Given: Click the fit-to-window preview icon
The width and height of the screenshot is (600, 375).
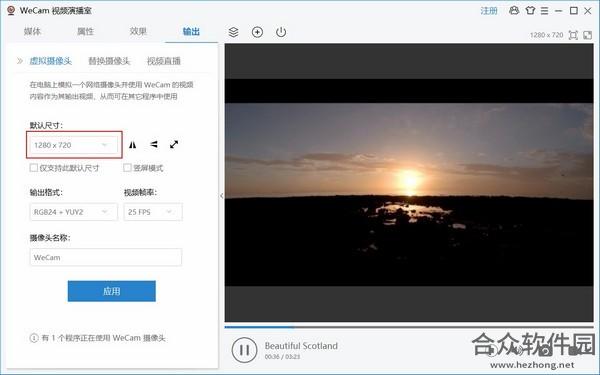Looking at the screenshot, I should pyautogui.click(x=573, y=35).
